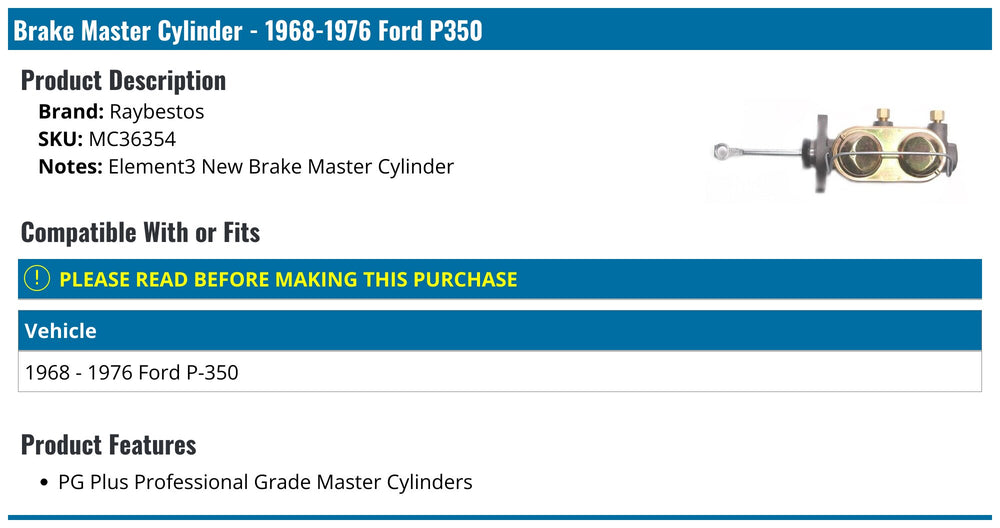Select the Raybestos brand name
The image size is (1000, 528).
[157, 112]
